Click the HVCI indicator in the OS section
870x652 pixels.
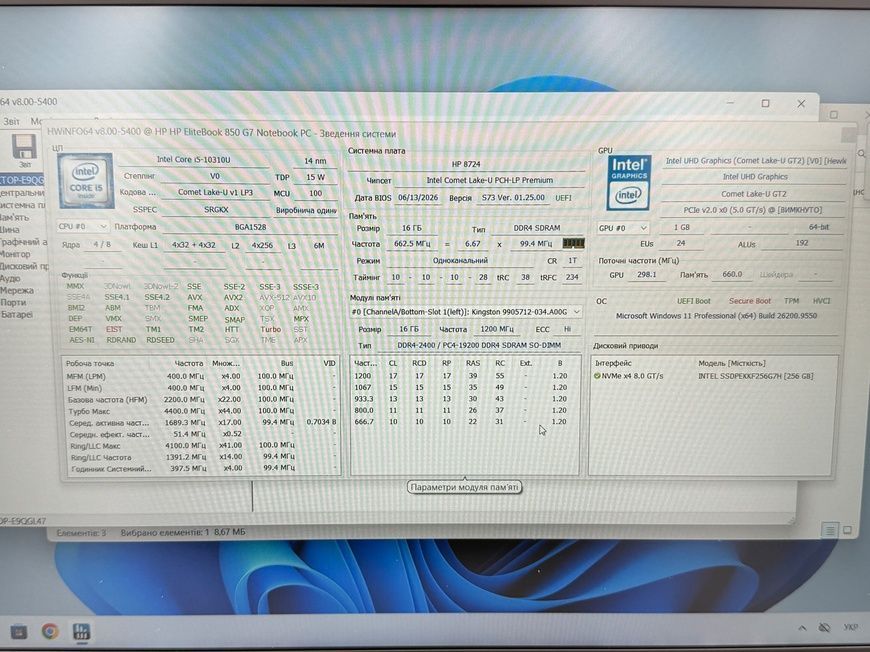click(821, 301)
